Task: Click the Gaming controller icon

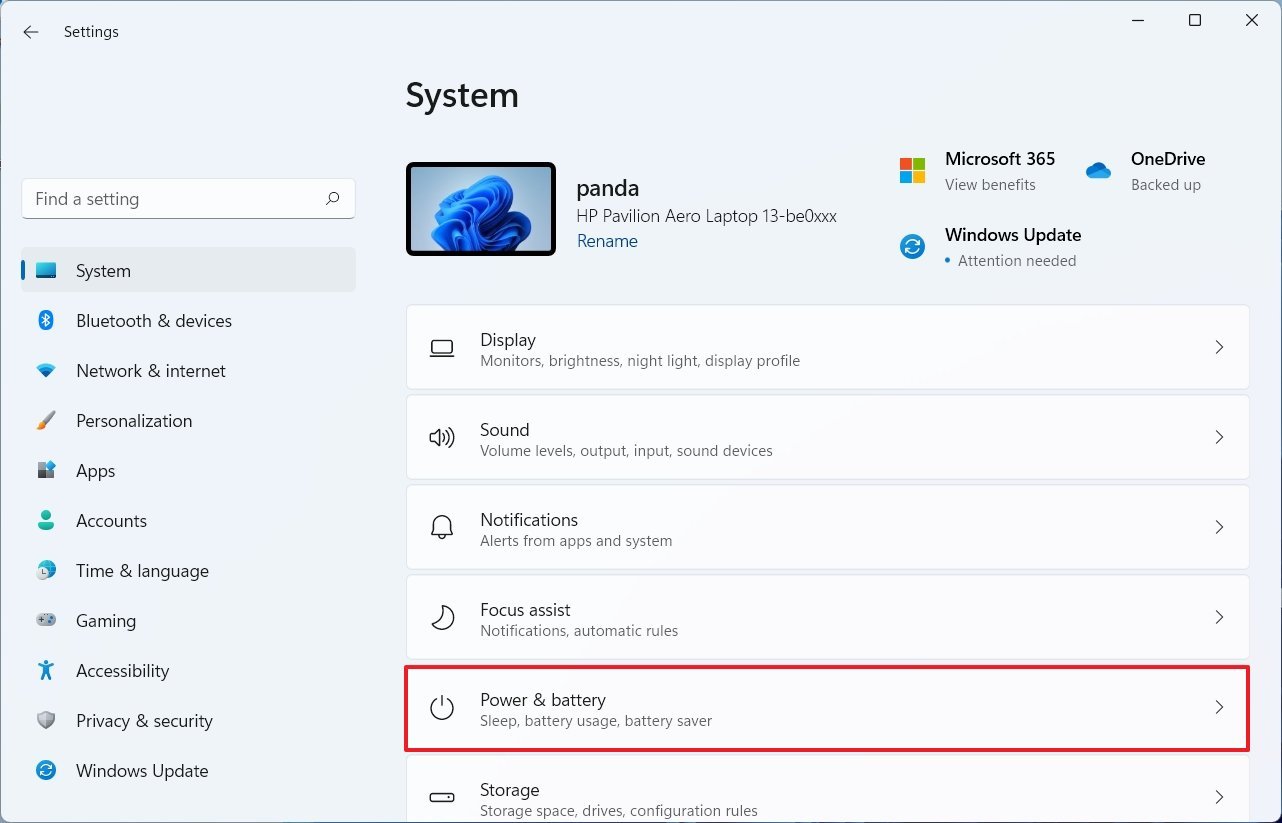Action: pyautogui.click(x=46, y=620)
